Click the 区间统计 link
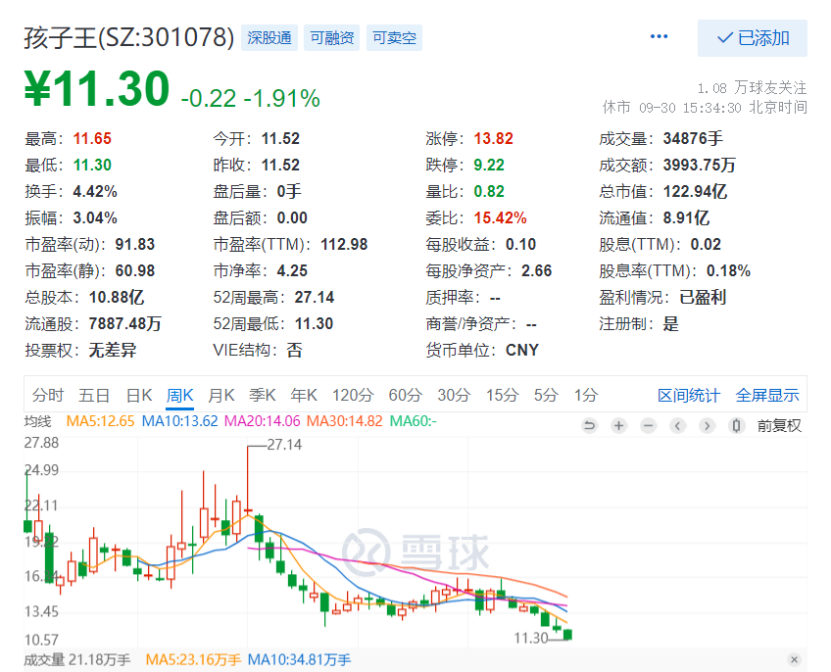831x672 pixels. pyautogui.click(x=688, y=395)
